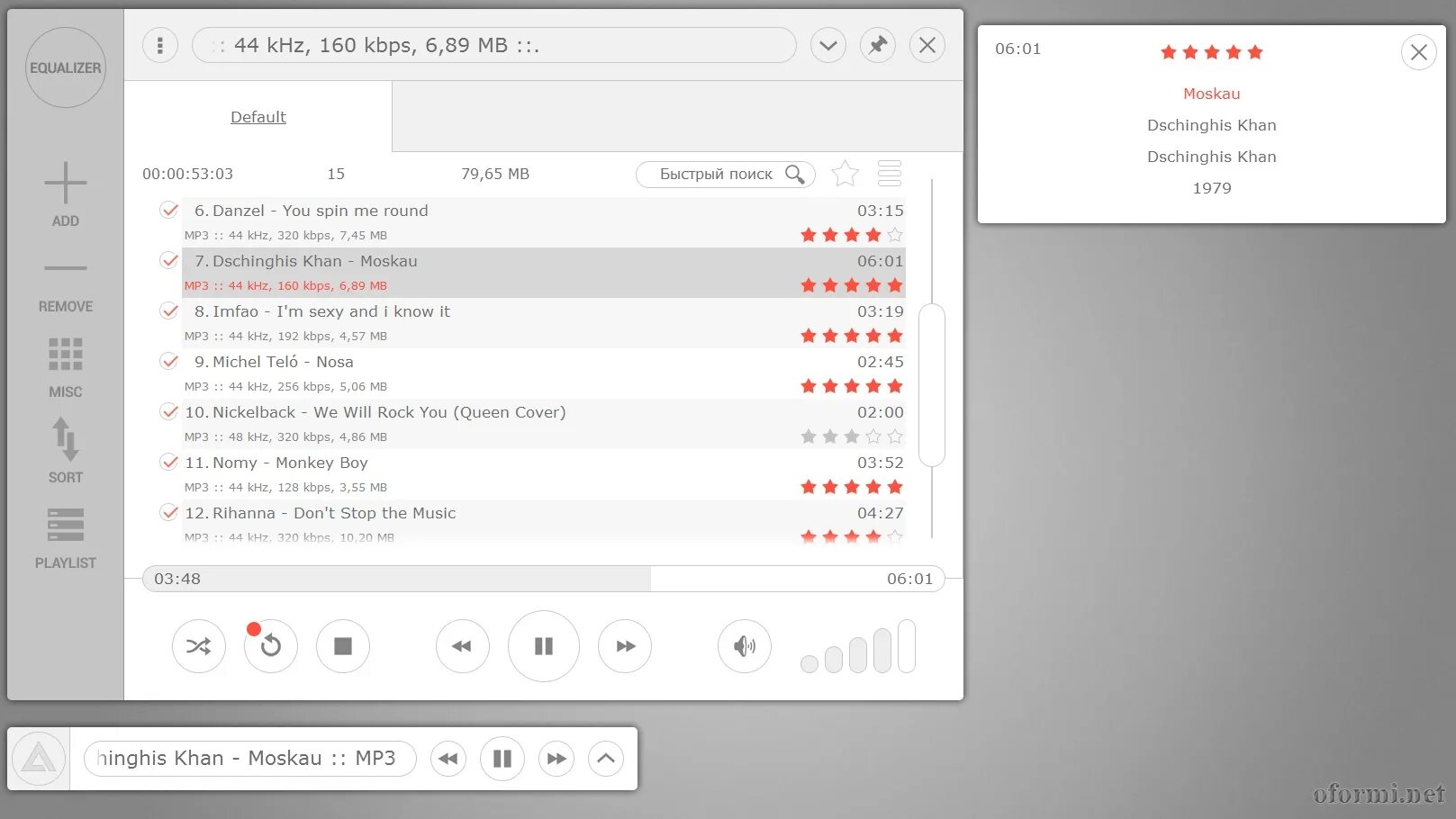Image resolution: width=1456 pixels, height=819 pixels.
Task: Click elapsed time 03:48 label
Action: (x=177, y=579)
